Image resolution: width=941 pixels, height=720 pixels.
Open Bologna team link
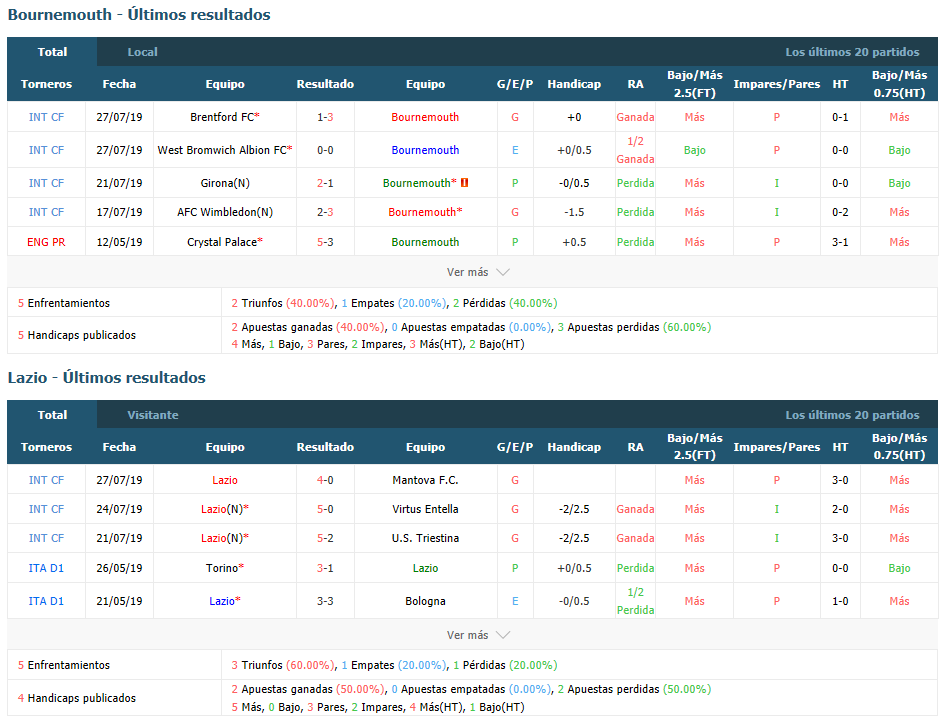[x=425, y=601]
